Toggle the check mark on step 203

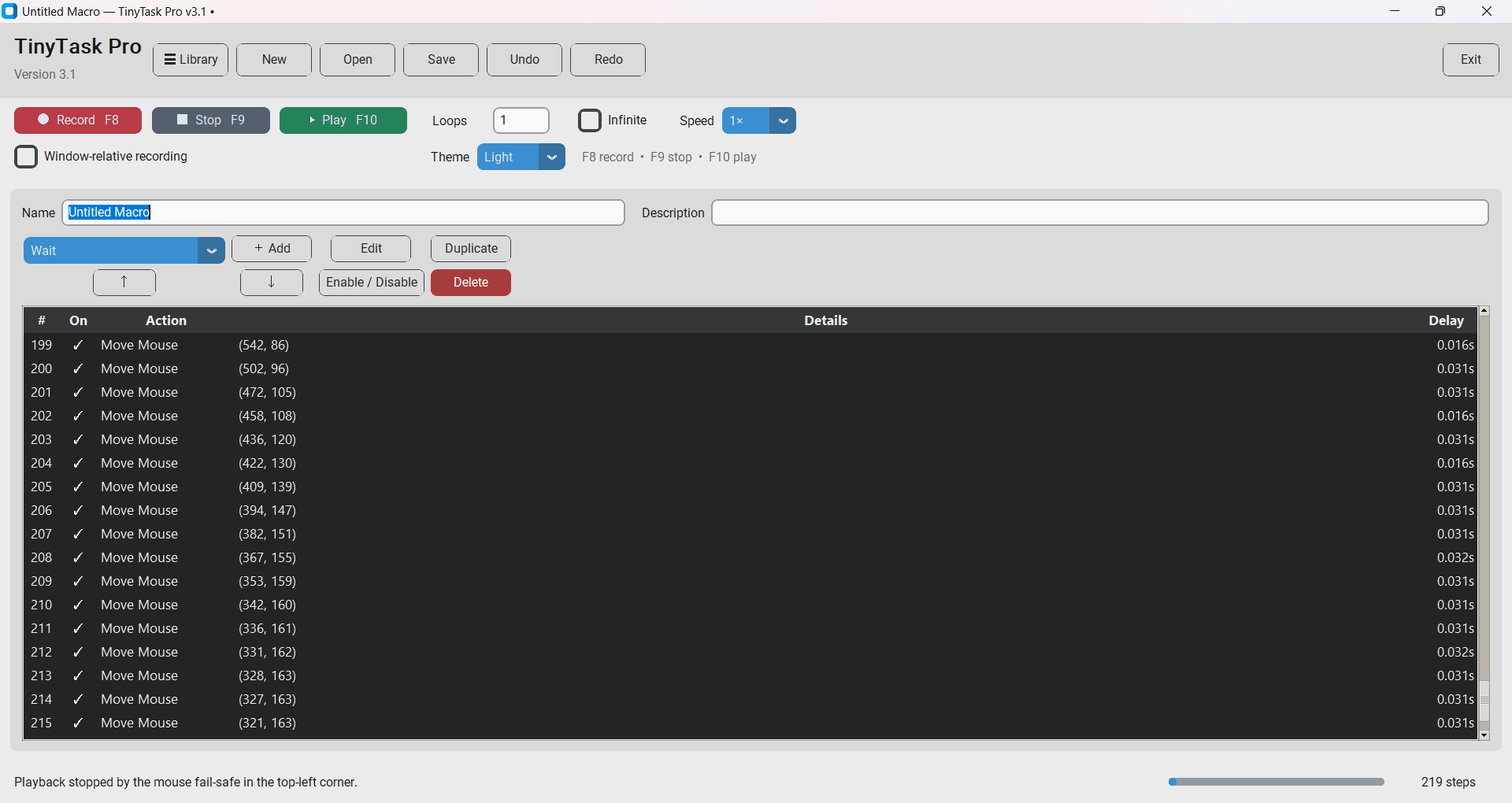click(x=78, y=439)
